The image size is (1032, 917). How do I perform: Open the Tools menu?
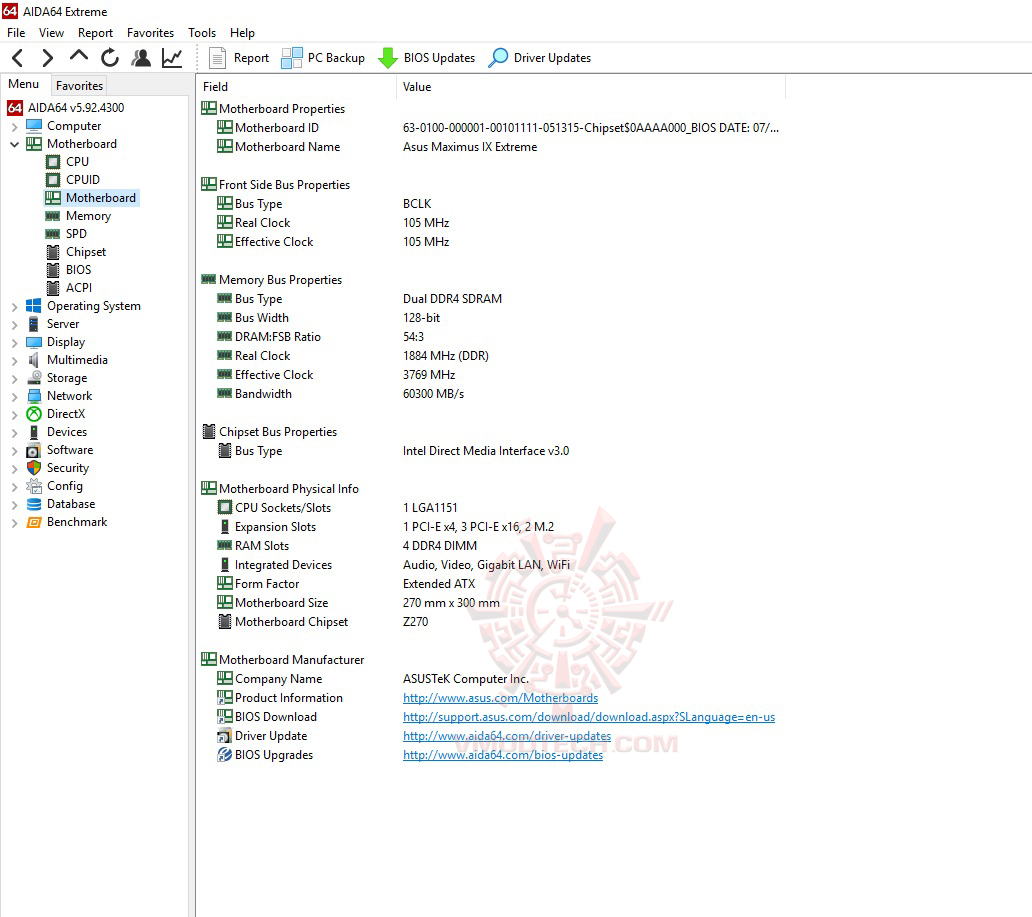pos(202,33)
